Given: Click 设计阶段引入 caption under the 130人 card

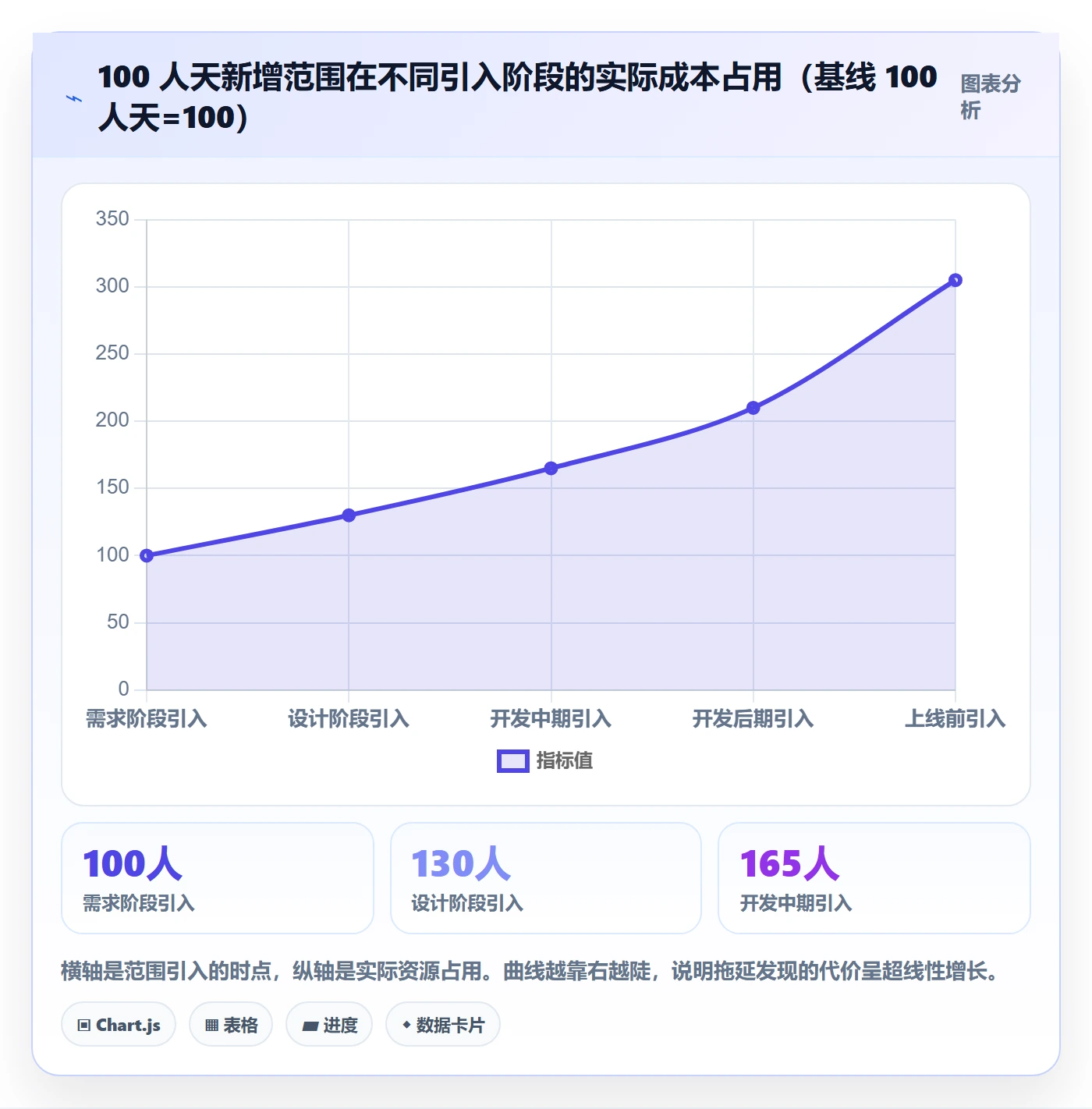Looking at the screenshot, I should coord(467,903).
